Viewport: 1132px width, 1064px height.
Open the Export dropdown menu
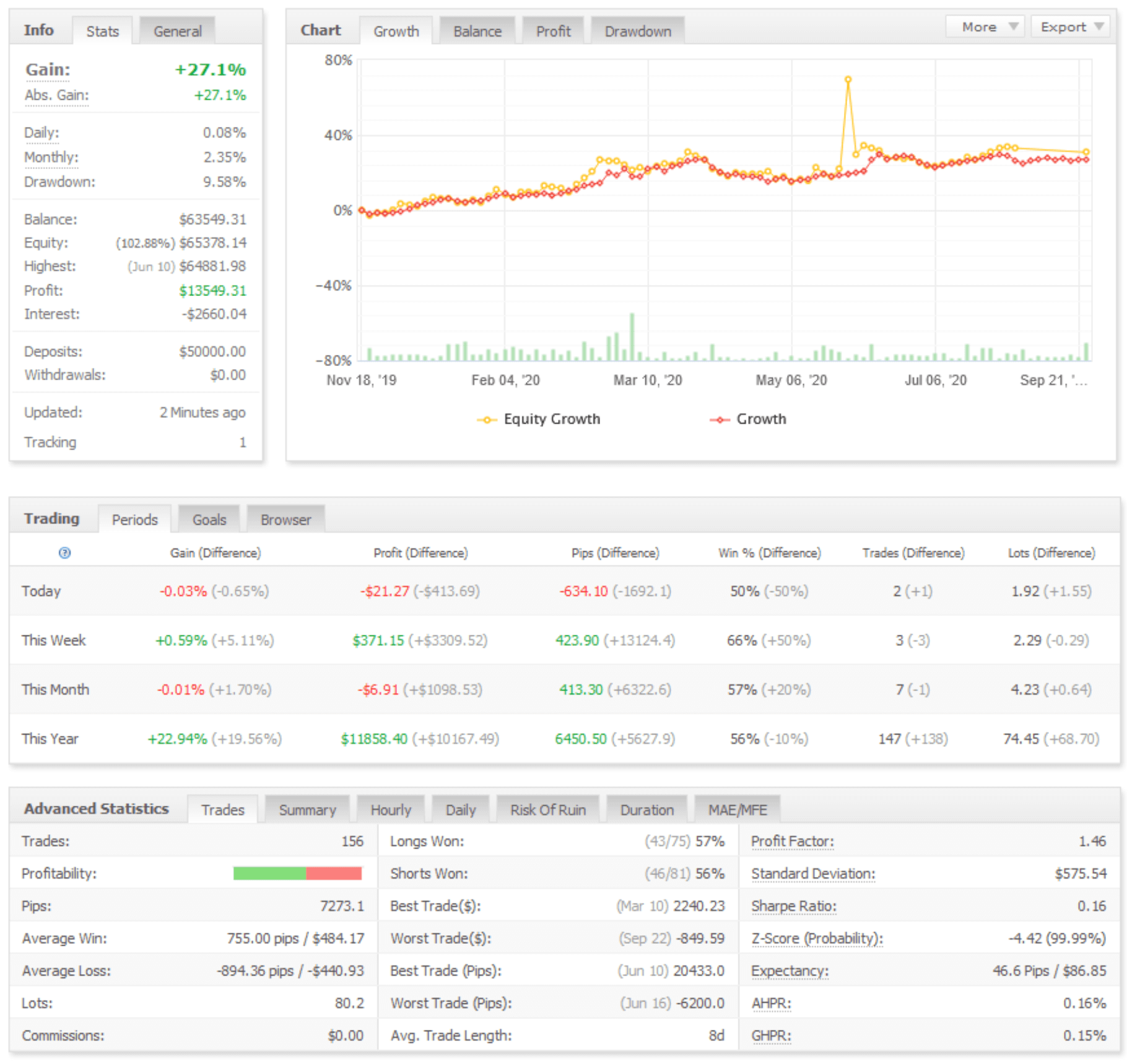point(1069,27)
